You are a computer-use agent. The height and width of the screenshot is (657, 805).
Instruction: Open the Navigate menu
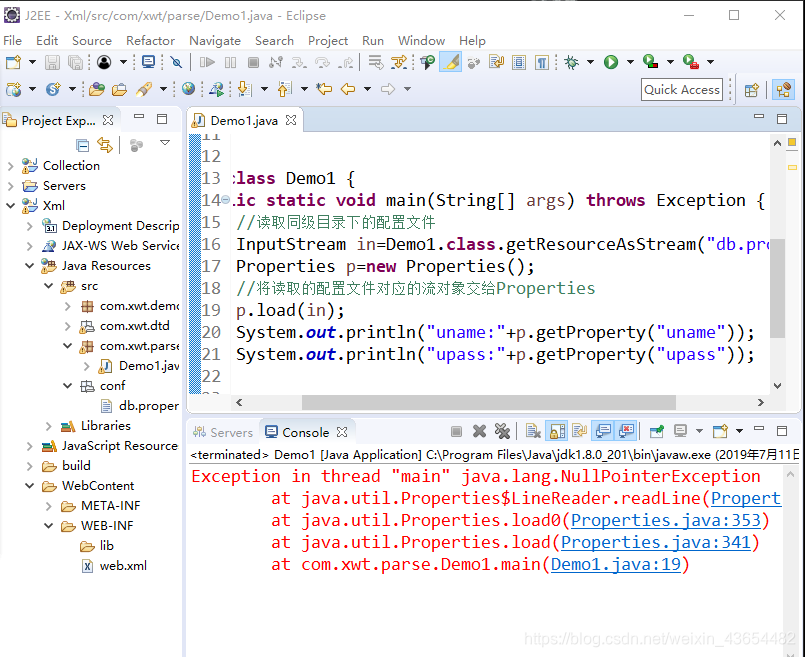215,41
